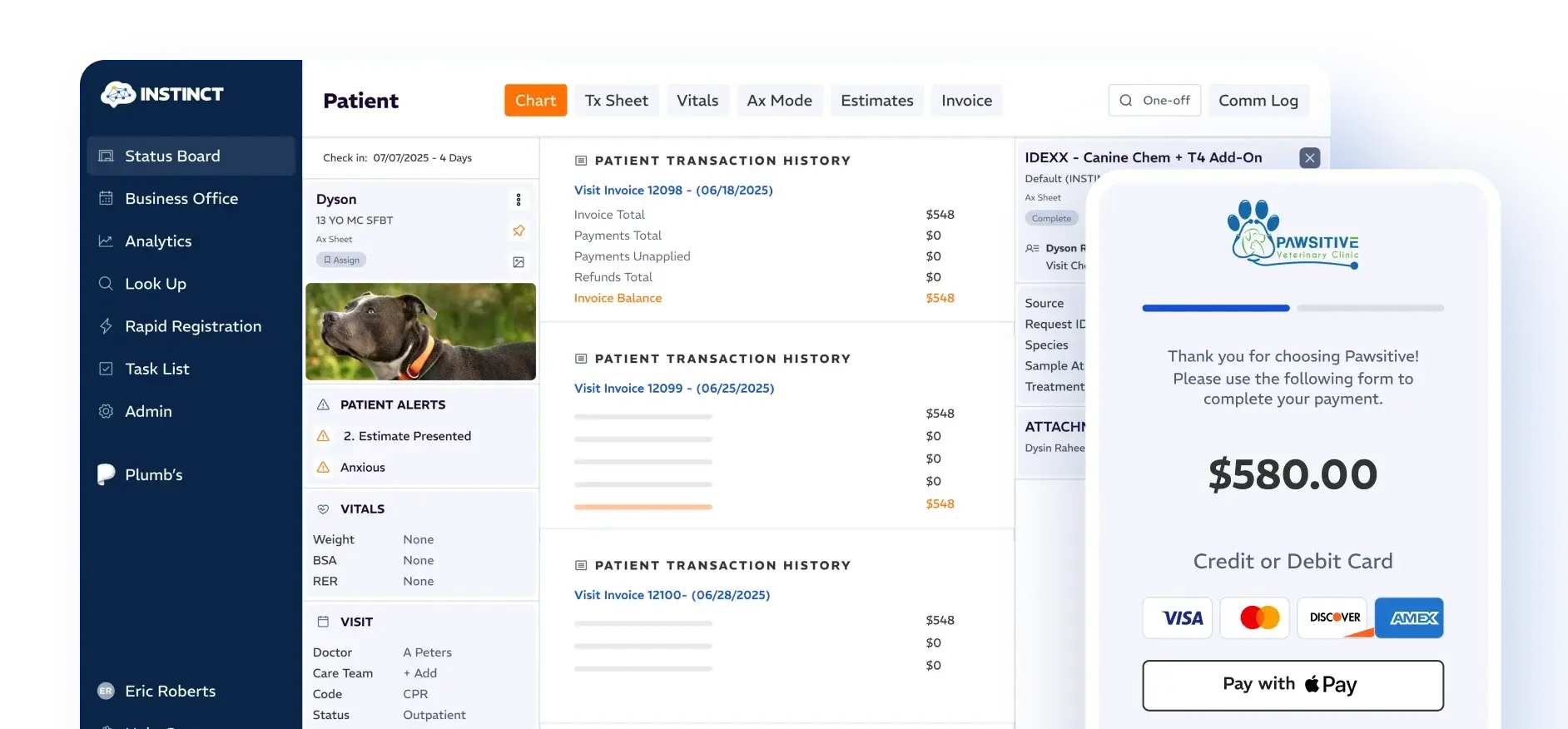Open Rapid Registration from the sidebar

click(x=192, y=326)
